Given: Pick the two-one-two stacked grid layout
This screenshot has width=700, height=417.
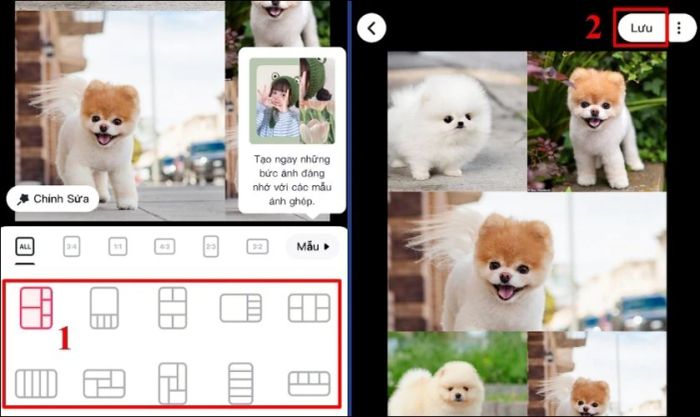Looking at the screenshot, I should (x=173, y=308).
